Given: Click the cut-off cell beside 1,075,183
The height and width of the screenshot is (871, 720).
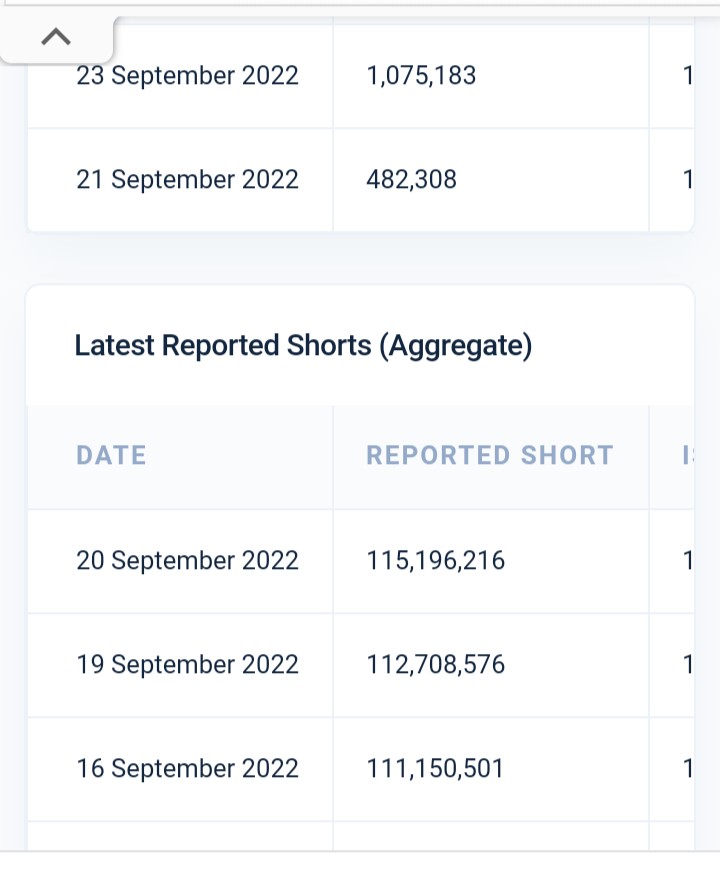Looking at the screenshot, I should tap(672, 76).
